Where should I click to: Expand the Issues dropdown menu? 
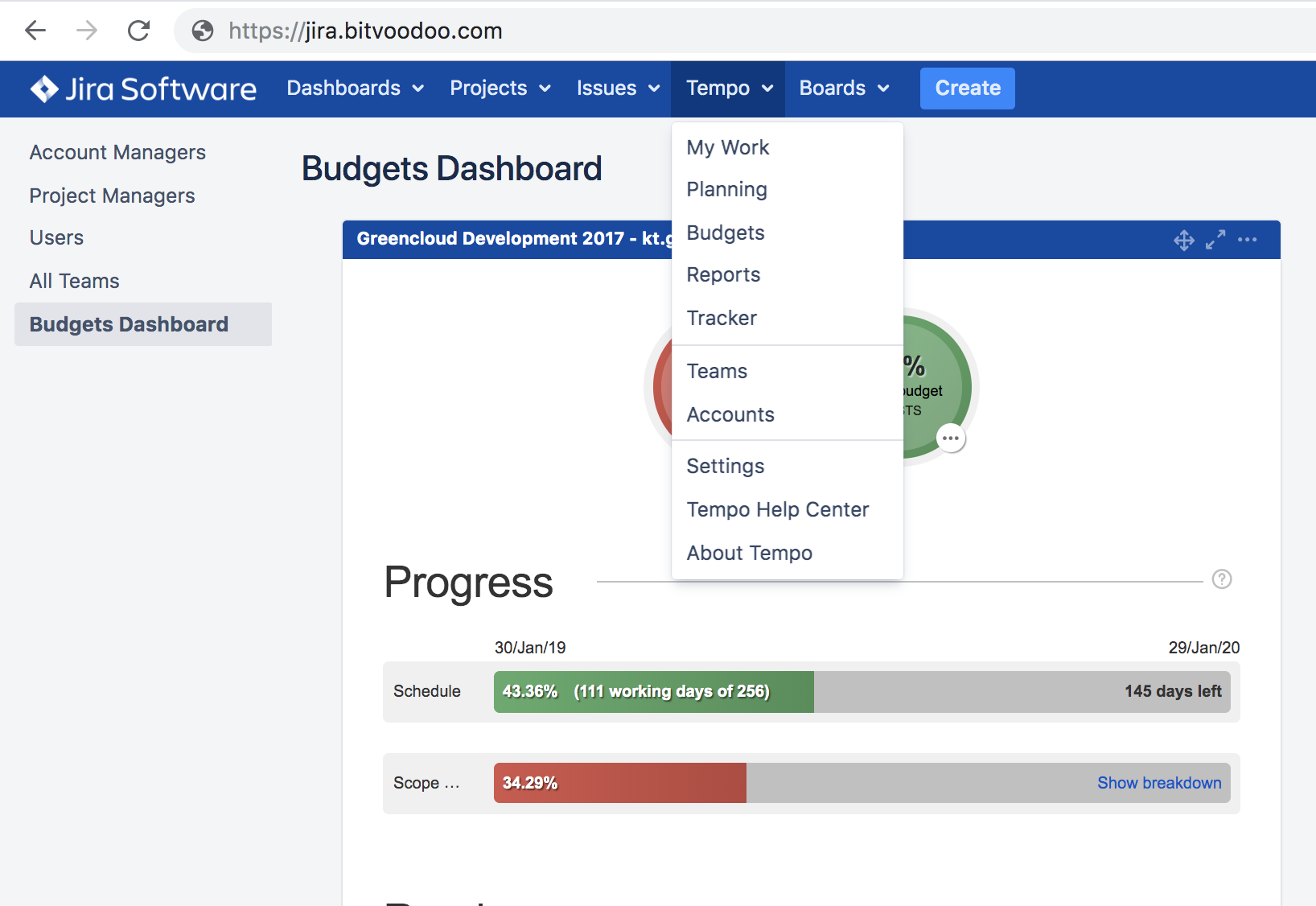tap(618, 89)
